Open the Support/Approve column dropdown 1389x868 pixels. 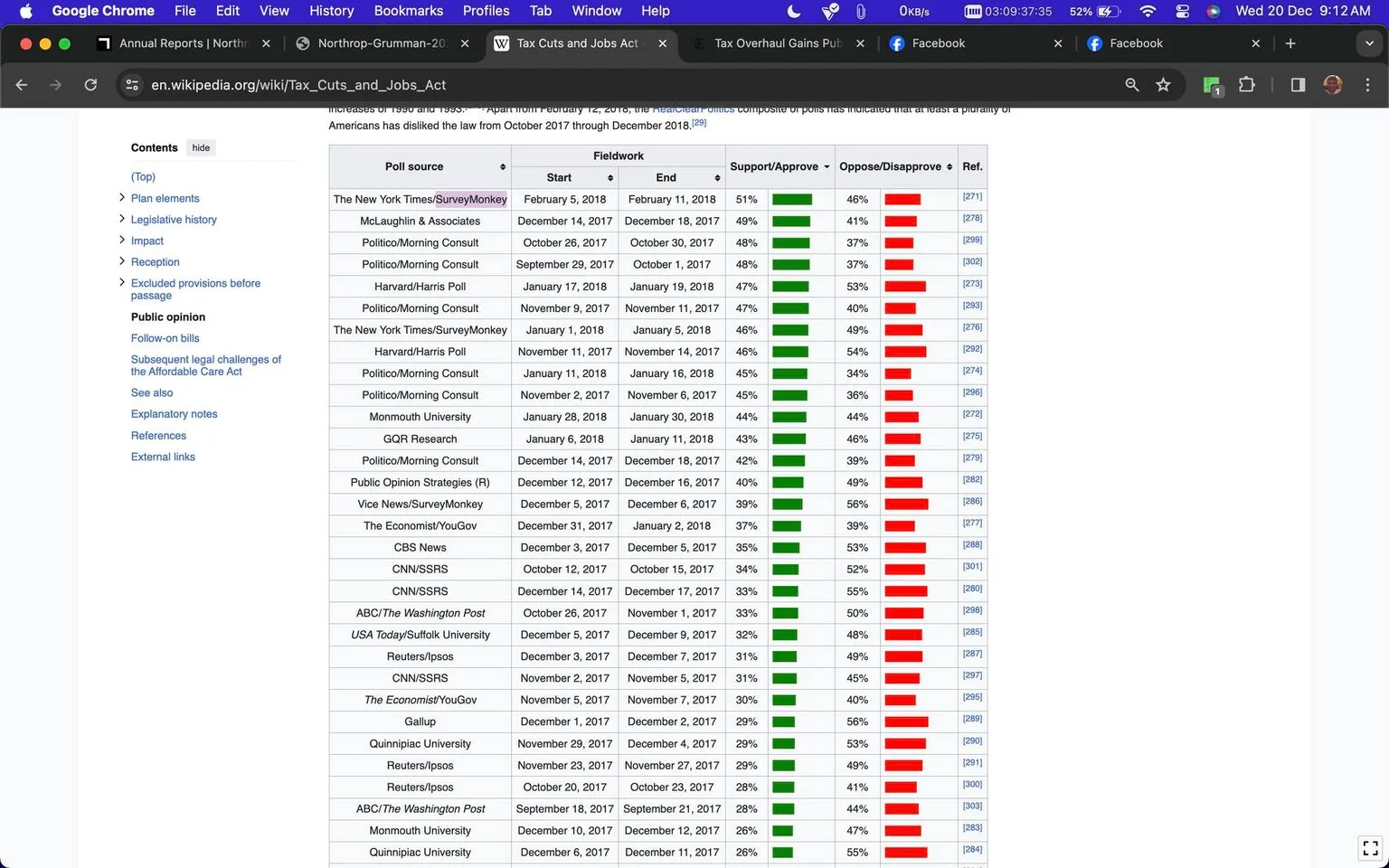click(x=827, y=166)
